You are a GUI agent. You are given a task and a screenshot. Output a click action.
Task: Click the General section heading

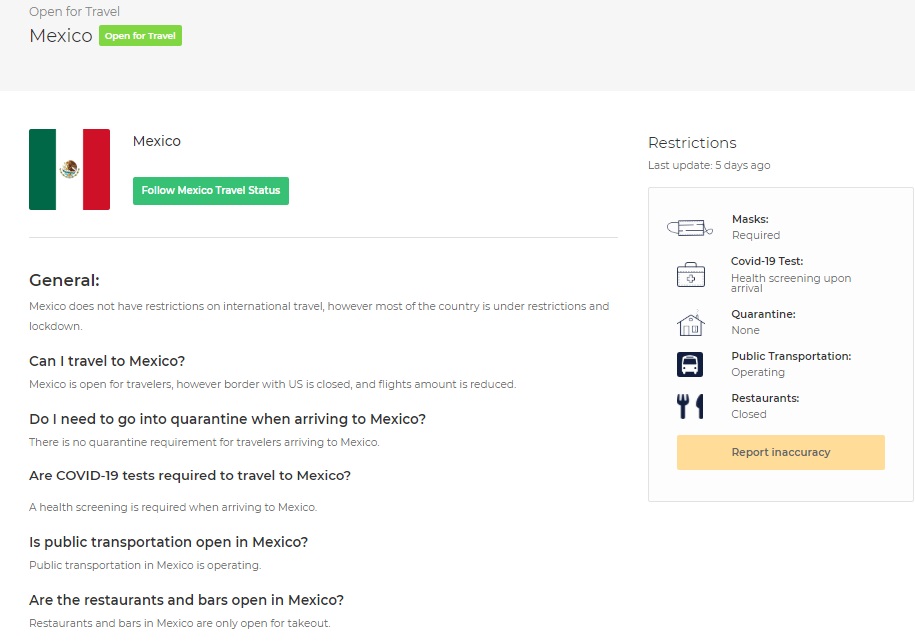(x=64, y=281)
